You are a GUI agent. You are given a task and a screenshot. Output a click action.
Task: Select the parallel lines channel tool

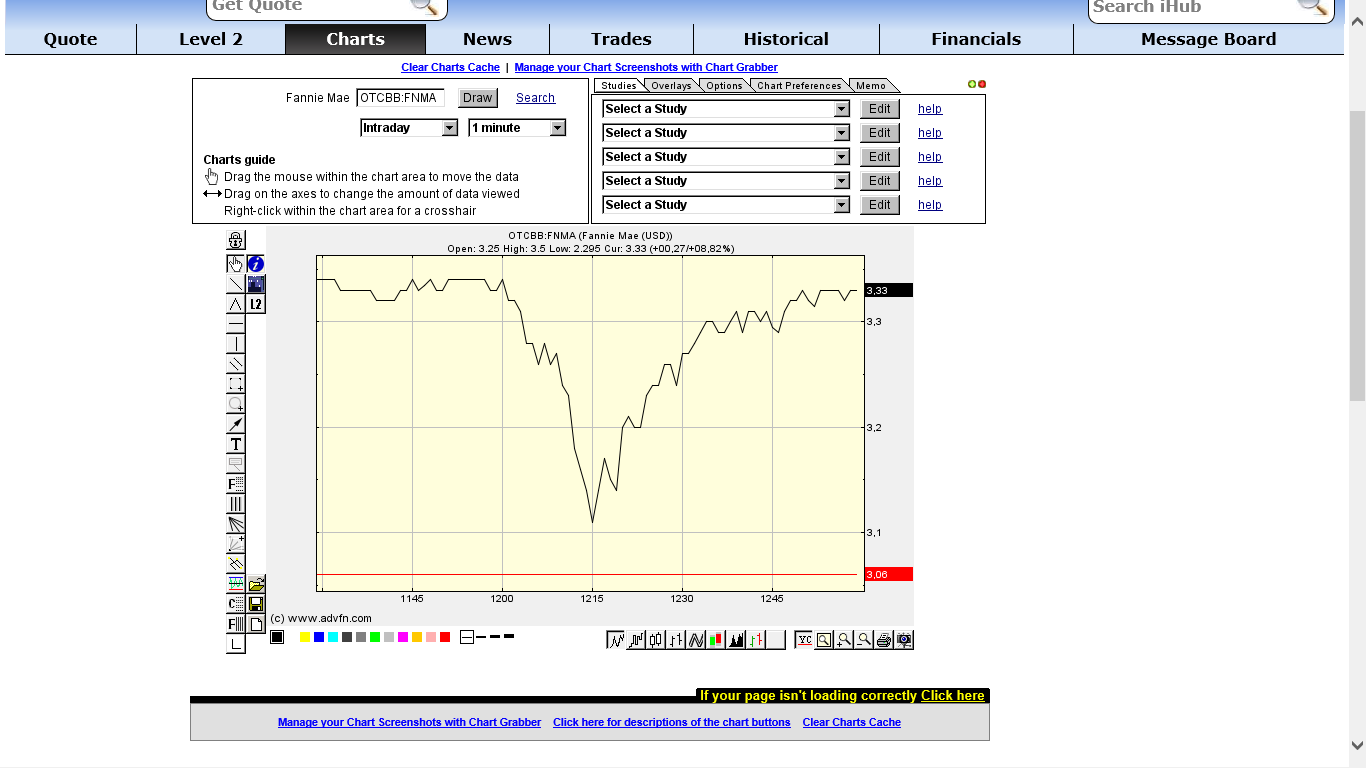click(236, 364)
